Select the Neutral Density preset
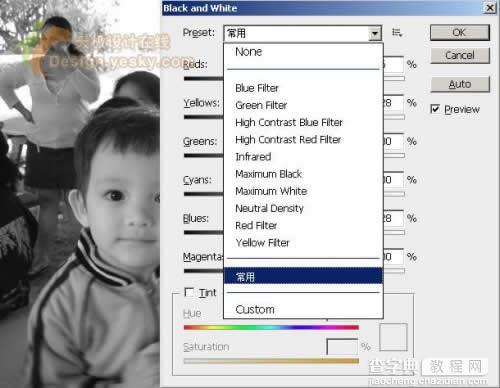 tap(269, 208)
